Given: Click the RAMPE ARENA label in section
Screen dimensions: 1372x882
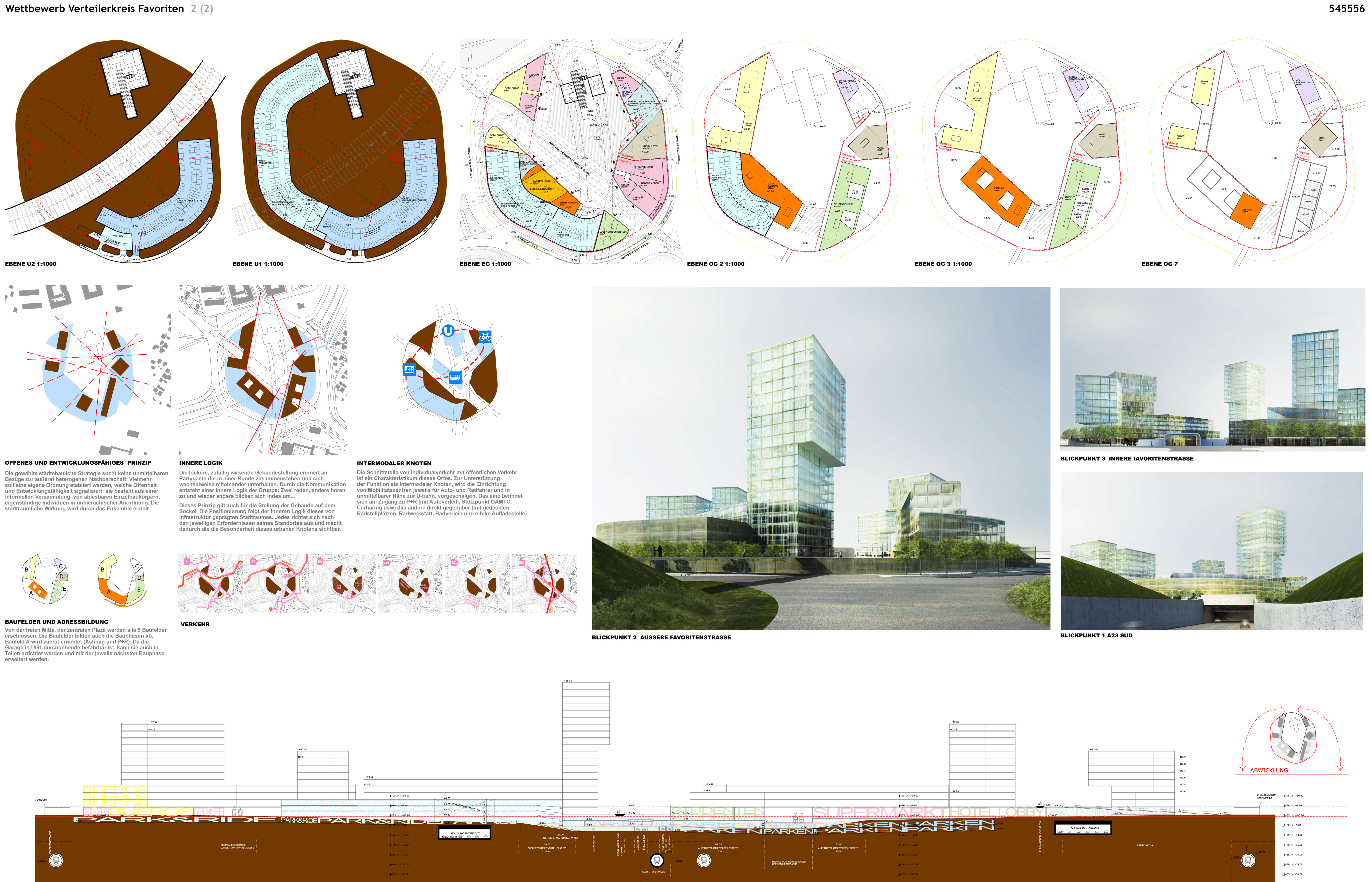Looking at the screenshot, I should click(1145, 845).
